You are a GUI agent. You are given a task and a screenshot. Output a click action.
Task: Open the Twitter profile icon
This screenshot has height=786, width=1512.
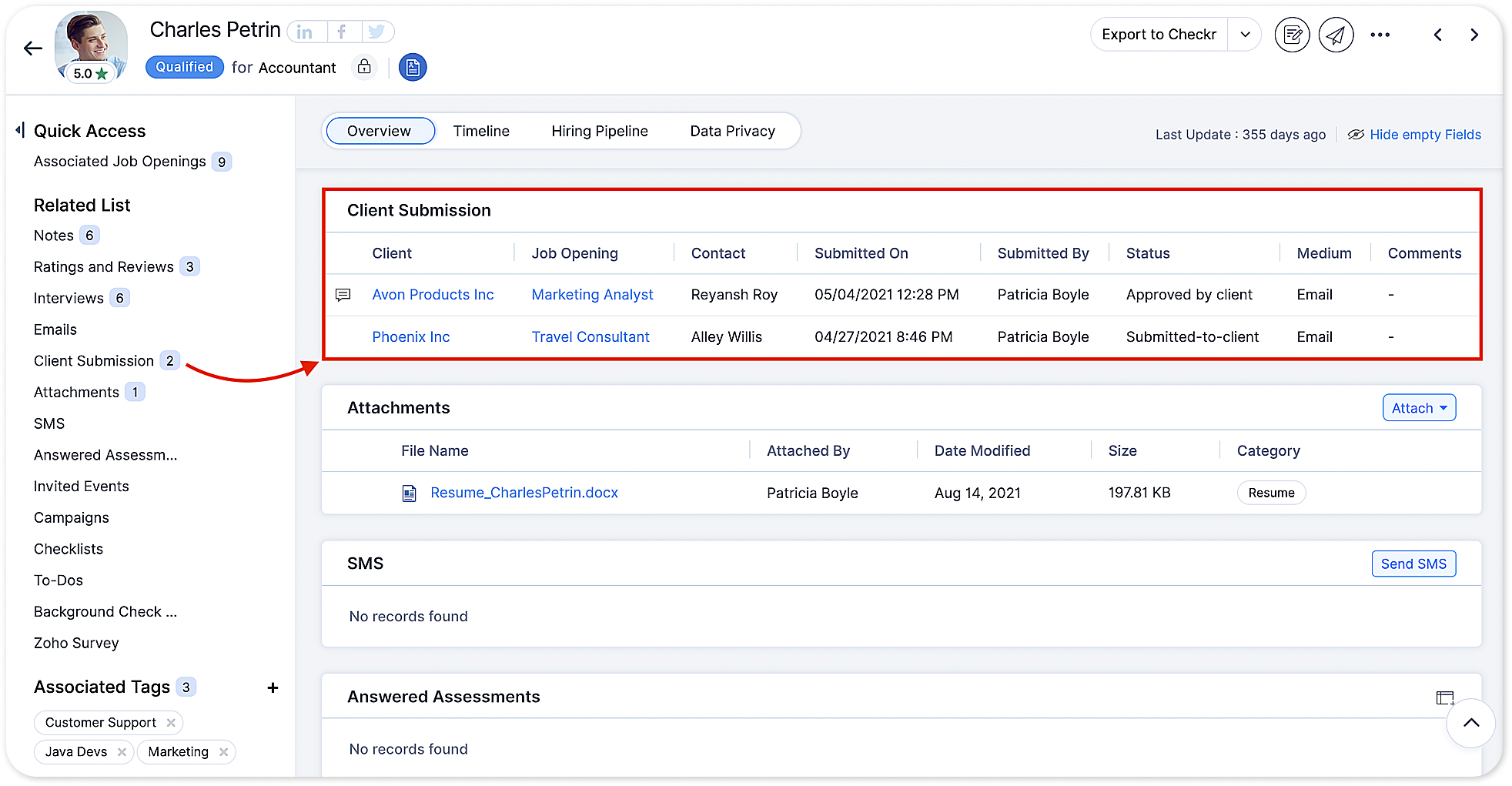tap(376, 32)
